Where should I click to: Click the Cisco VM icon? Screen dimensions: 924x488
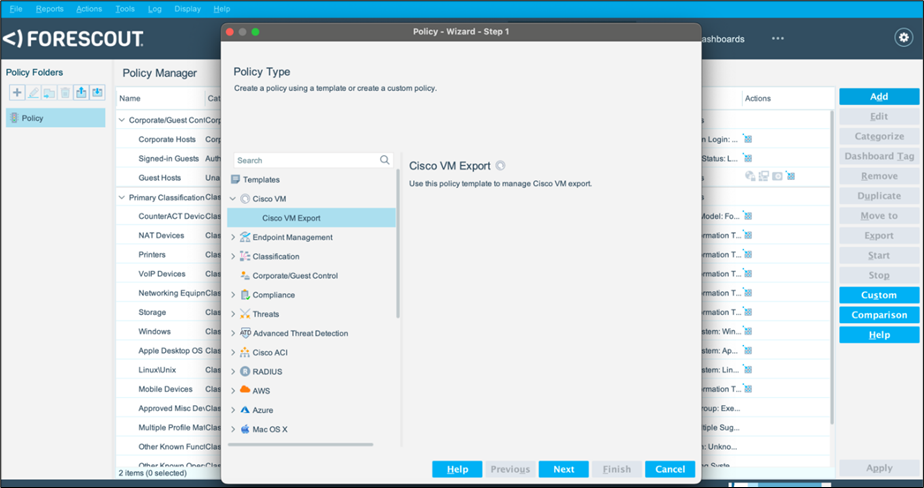tap(245, 199)
